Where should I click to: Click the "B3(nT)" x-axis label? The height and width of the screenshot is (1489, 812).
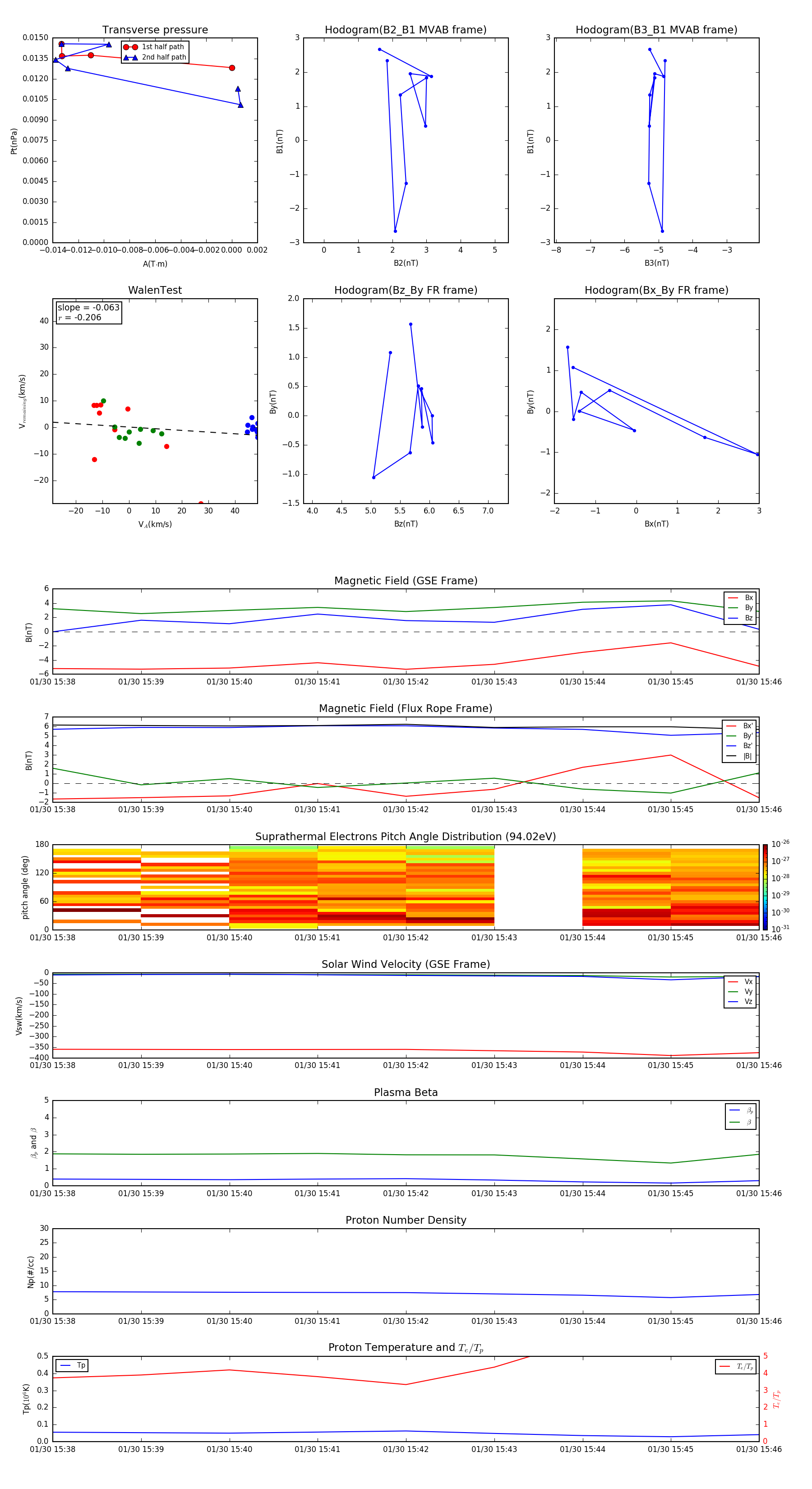[656, 263]
